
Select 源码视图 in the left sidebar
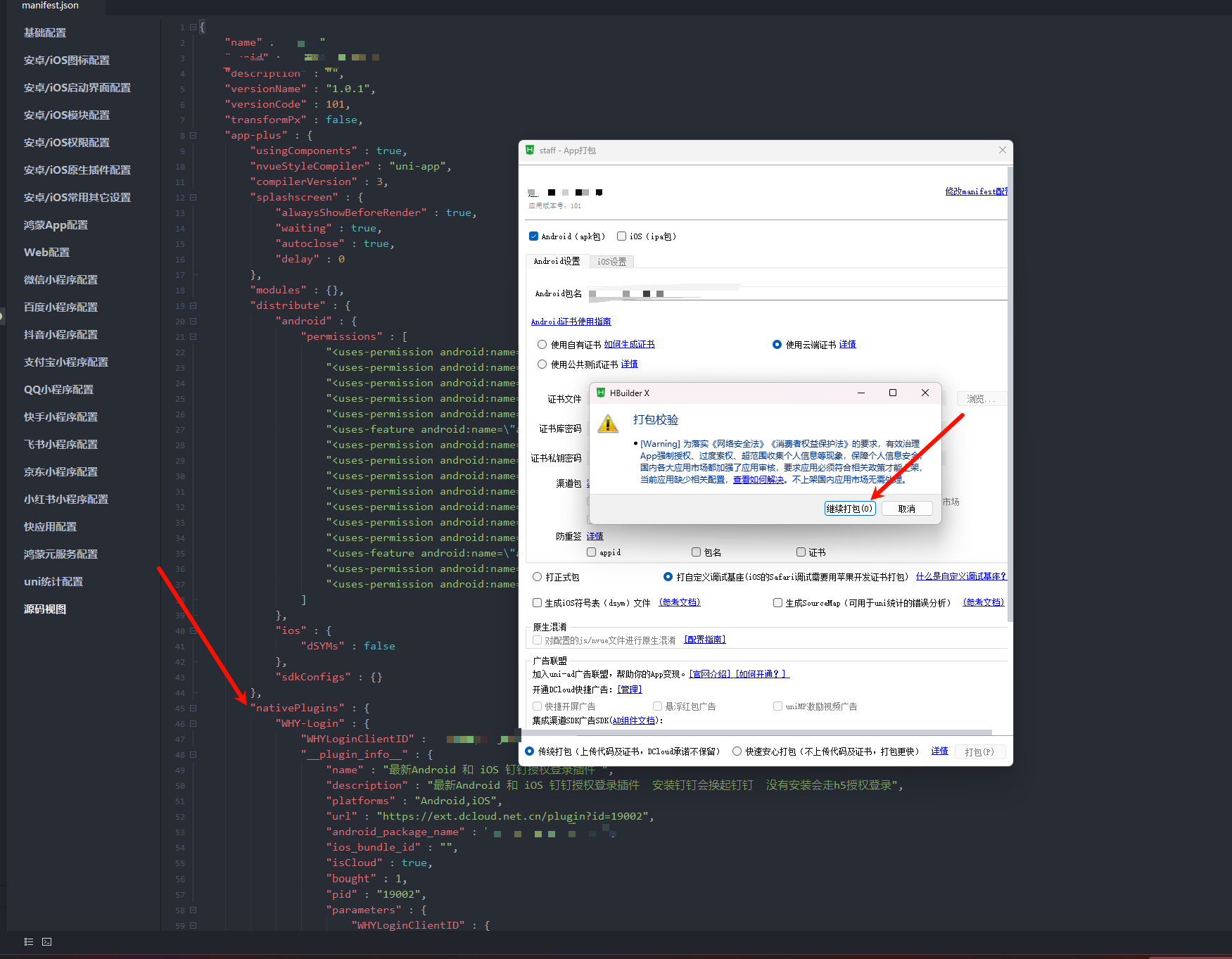tap(45, 609)
